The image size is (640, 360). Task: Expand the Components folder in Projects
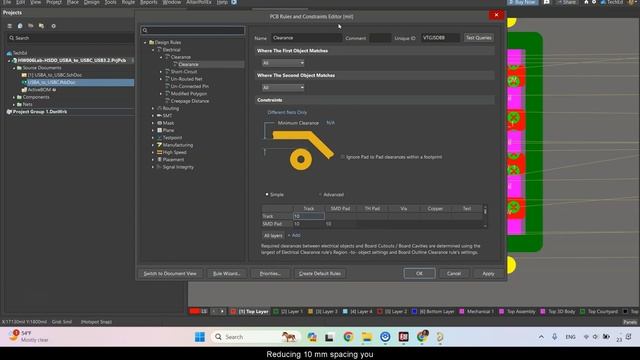[14, 97]
